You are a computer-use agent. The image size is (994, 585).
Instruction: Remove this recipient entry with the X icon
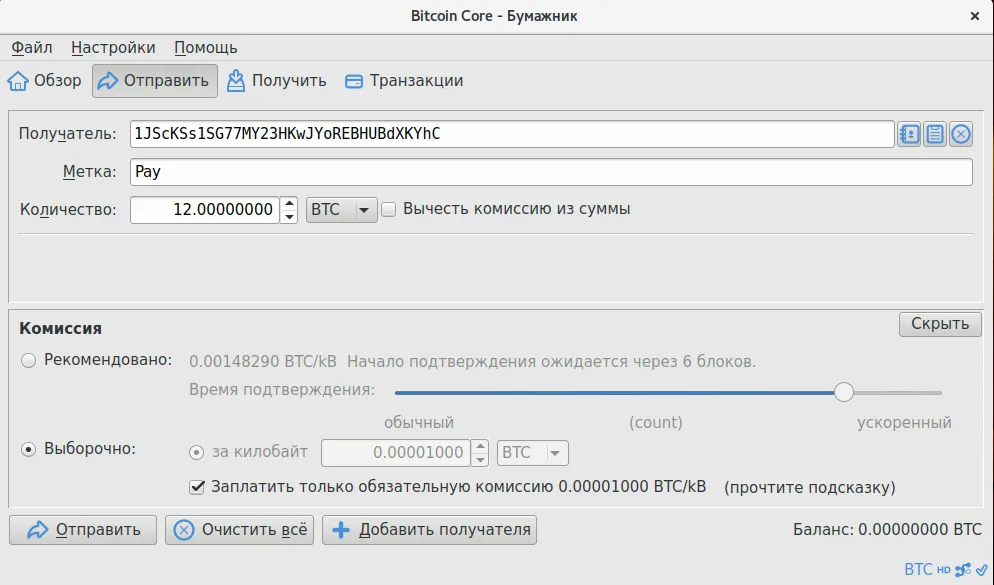click(x=961, y=134)
